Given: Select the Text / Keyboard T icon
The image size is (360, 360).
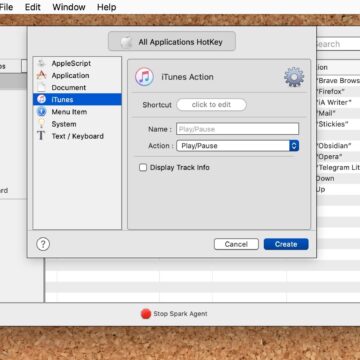Looking at the screenshot, I should (41, 136).
